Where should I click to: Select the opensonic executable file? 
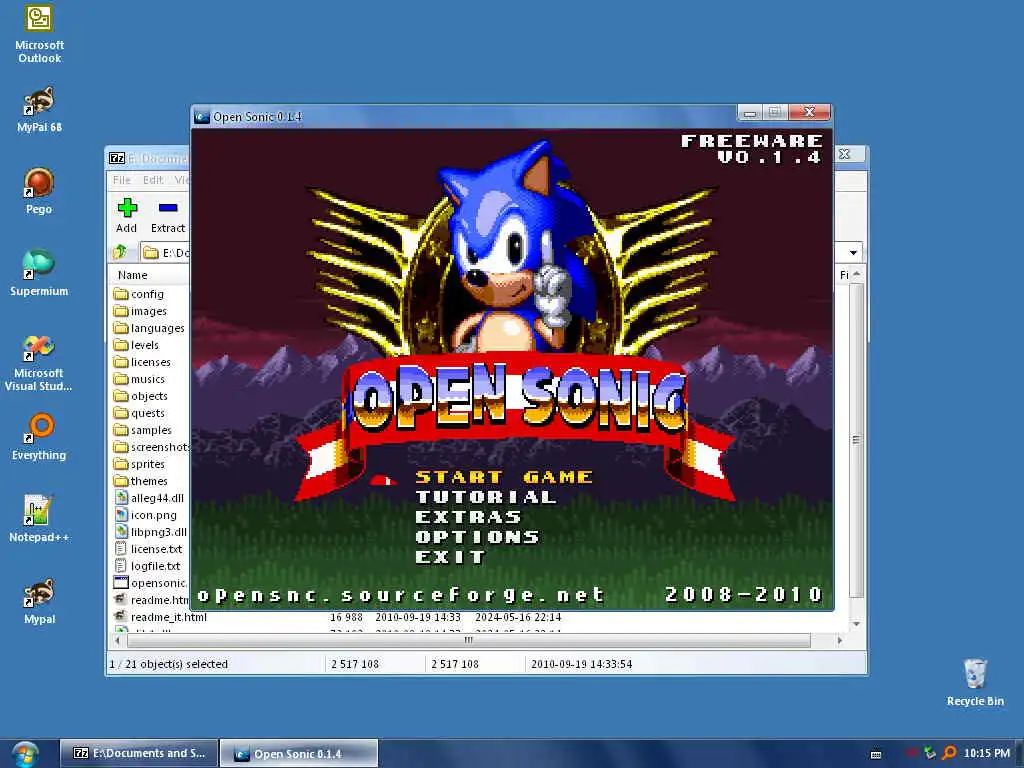[x=152, y=583]
